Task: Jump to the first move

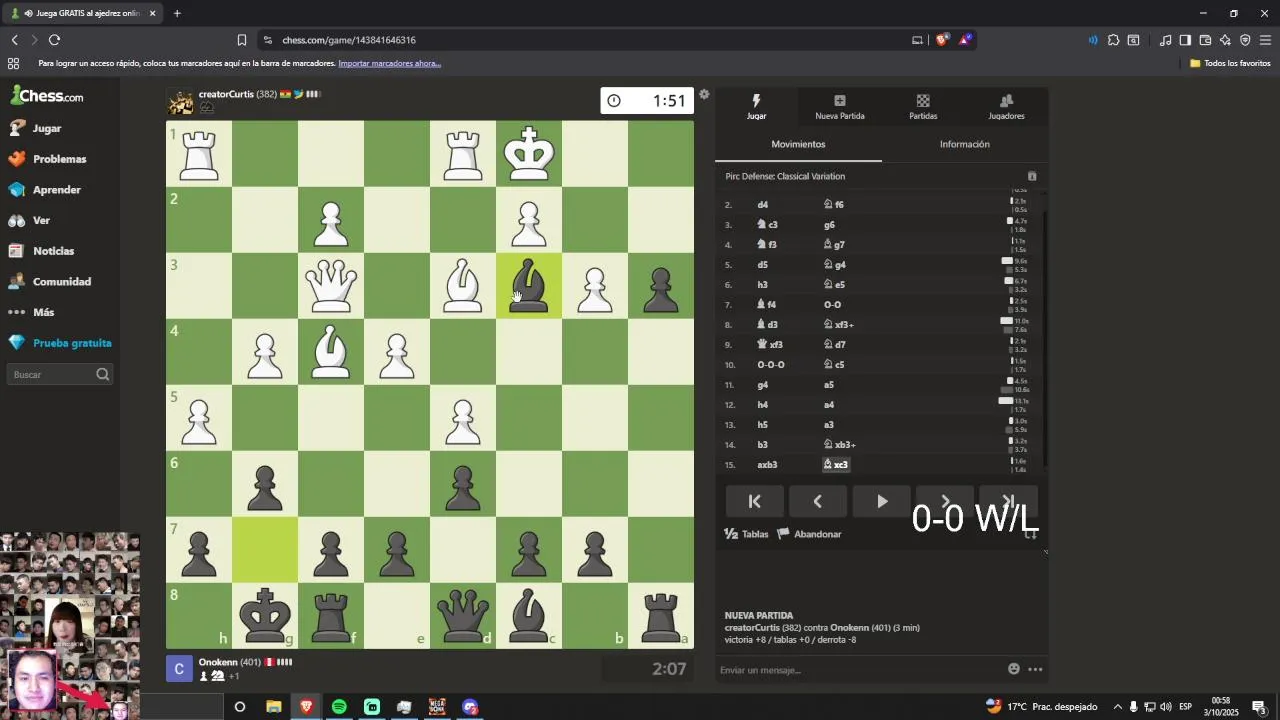Action: [755, 501]
